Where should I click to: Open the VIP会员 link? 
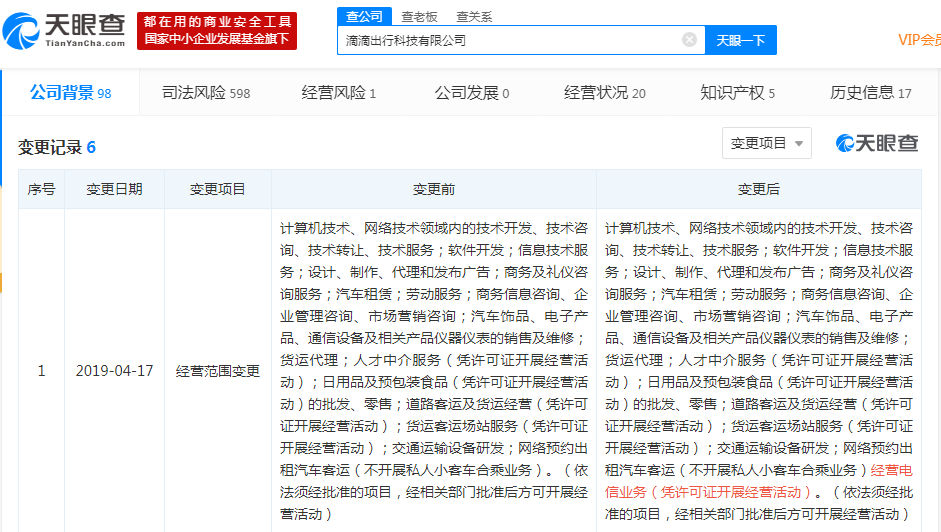919,40
